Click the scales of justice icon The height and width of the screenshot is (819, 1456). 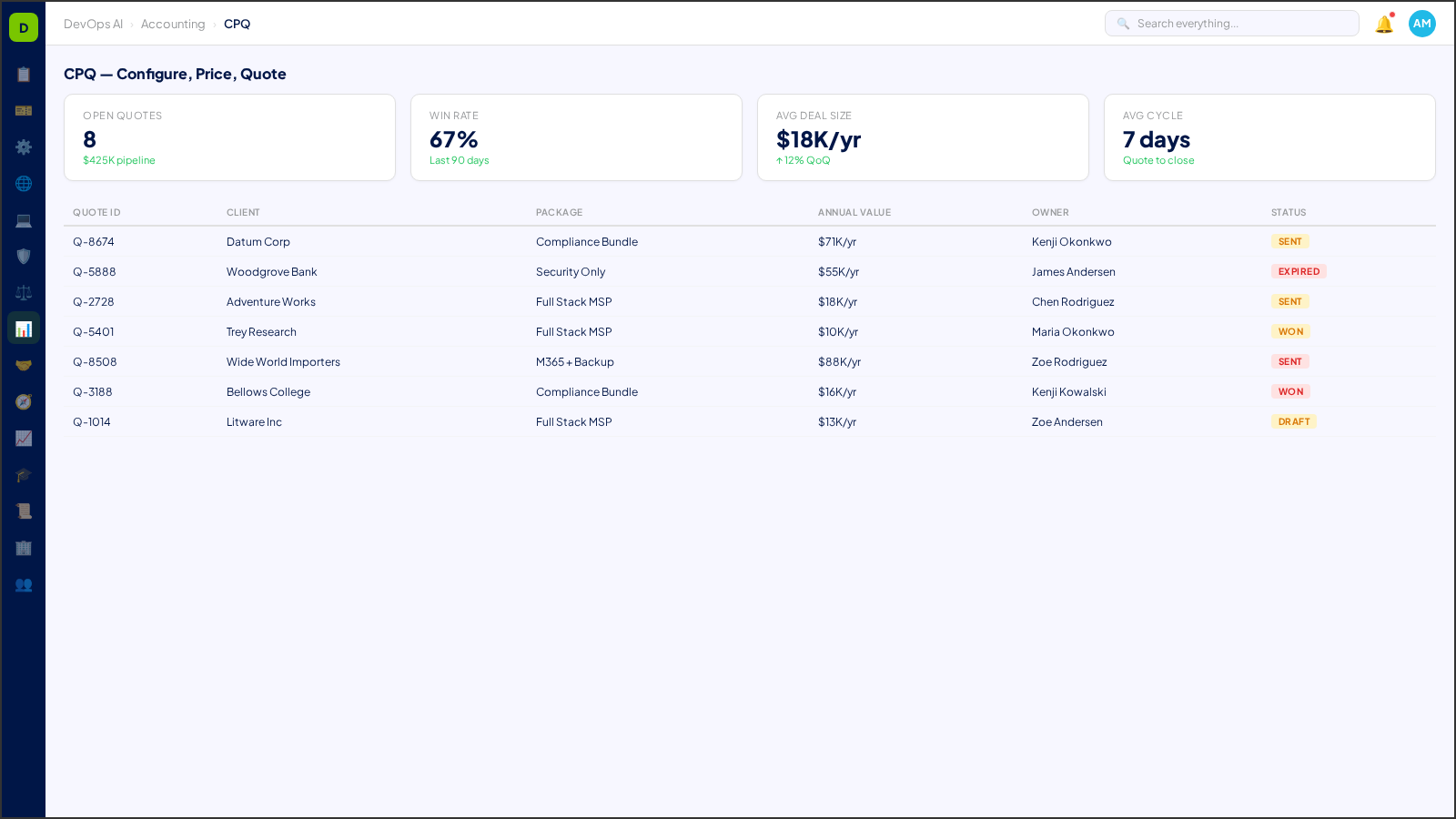pyautogui.click(x=24, y=292)
